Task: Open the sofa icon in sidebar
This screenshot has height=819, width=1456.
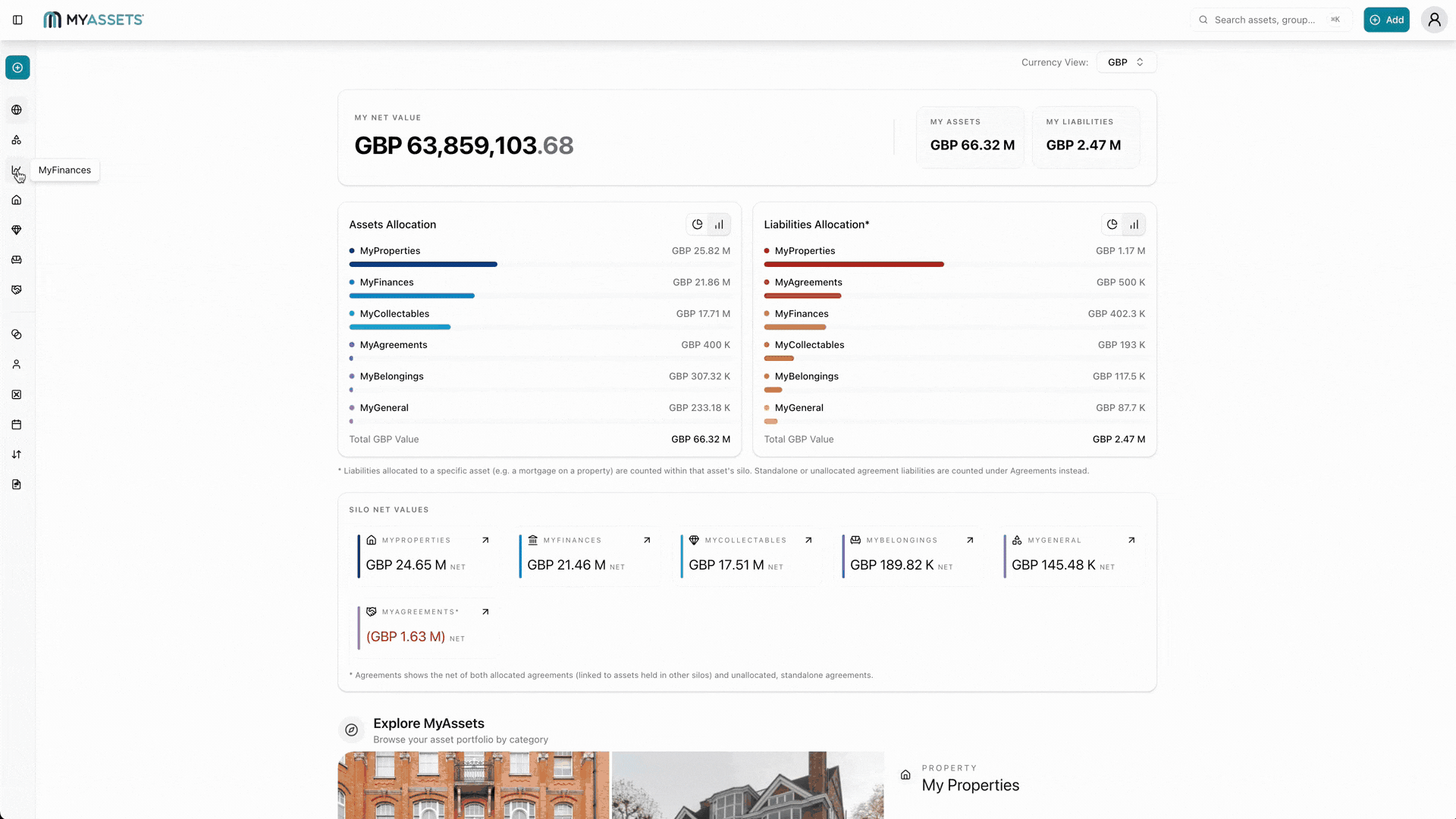Action: point(17,260)
